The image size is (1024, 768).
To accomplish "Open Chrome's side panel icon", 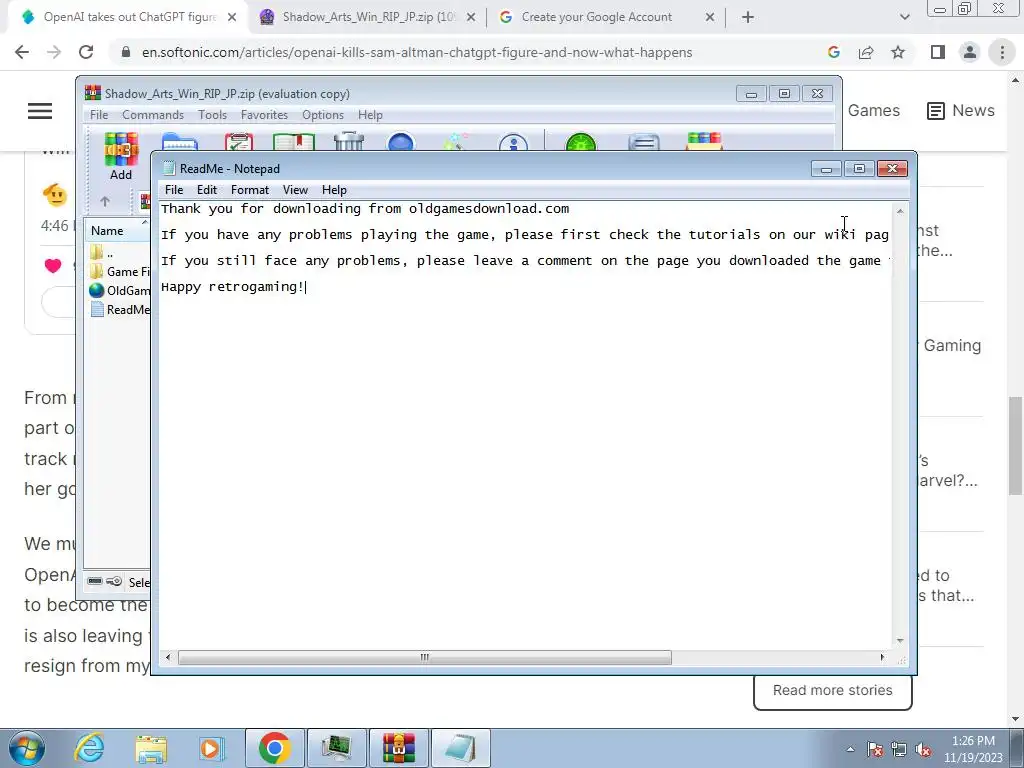I will pos(938,52).
